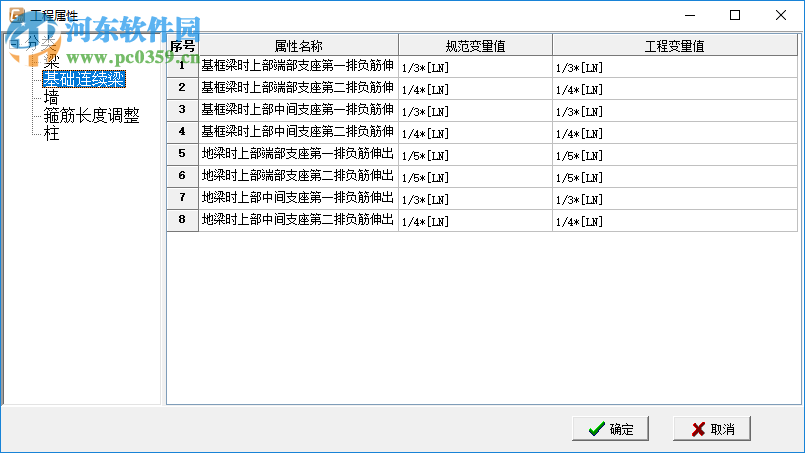Maximize the 工程属性 window

point(735,15)
